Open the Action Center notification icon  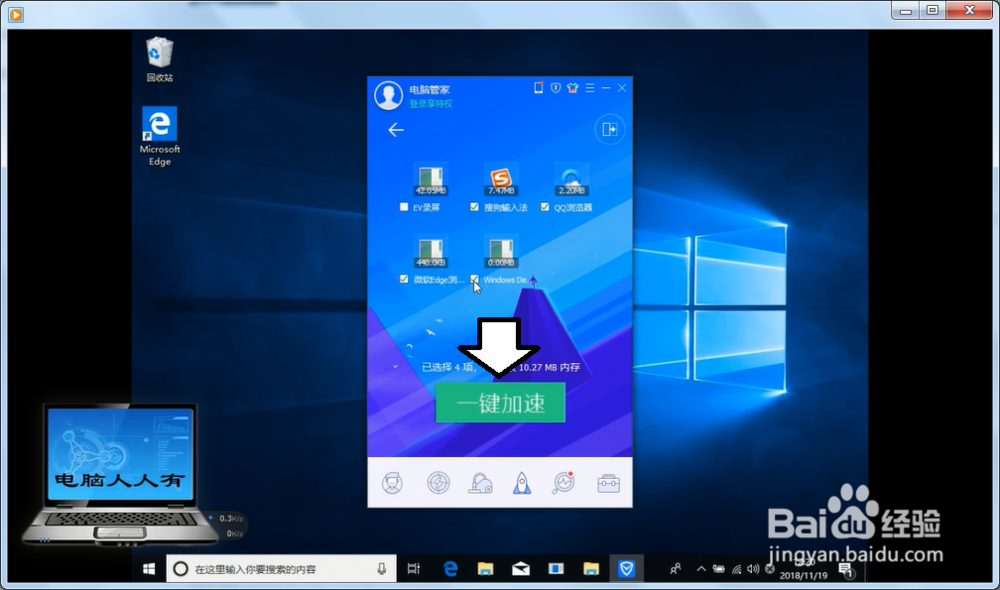tap(846, 569)
